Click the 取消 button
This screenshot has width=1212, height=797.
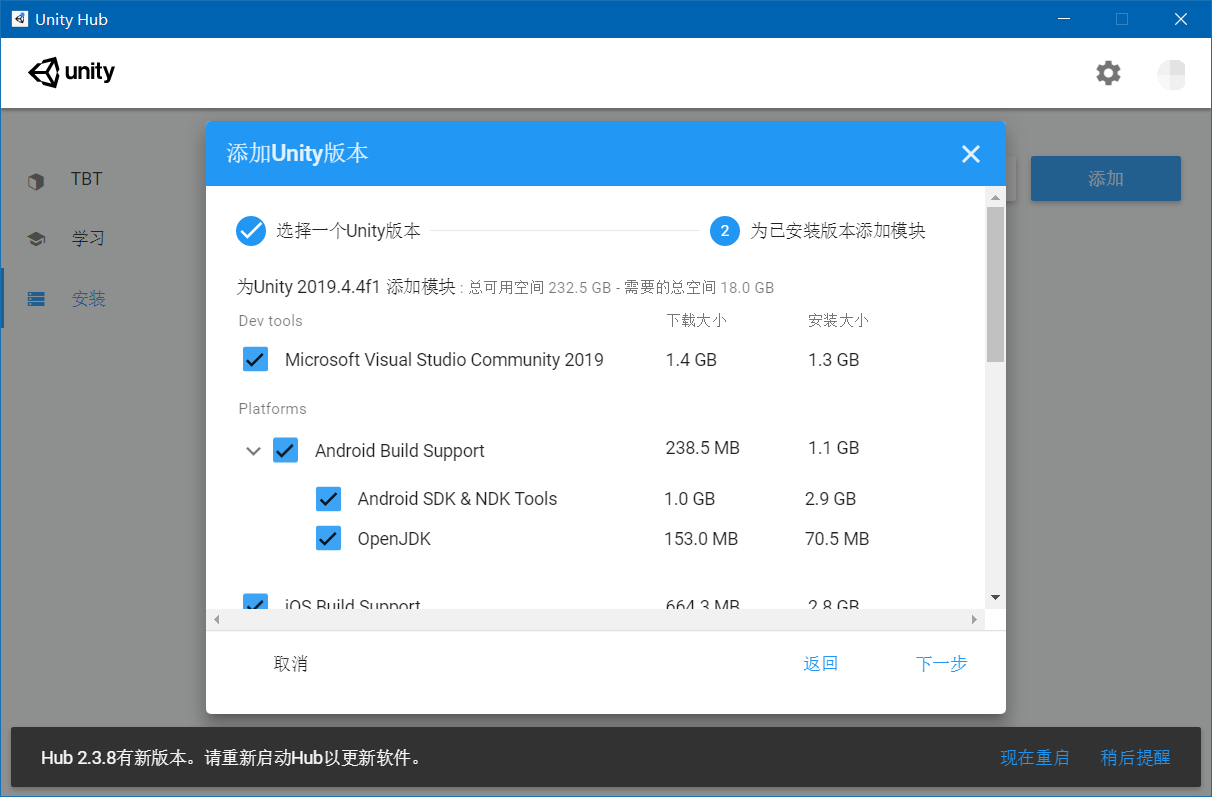click(291, 664)
